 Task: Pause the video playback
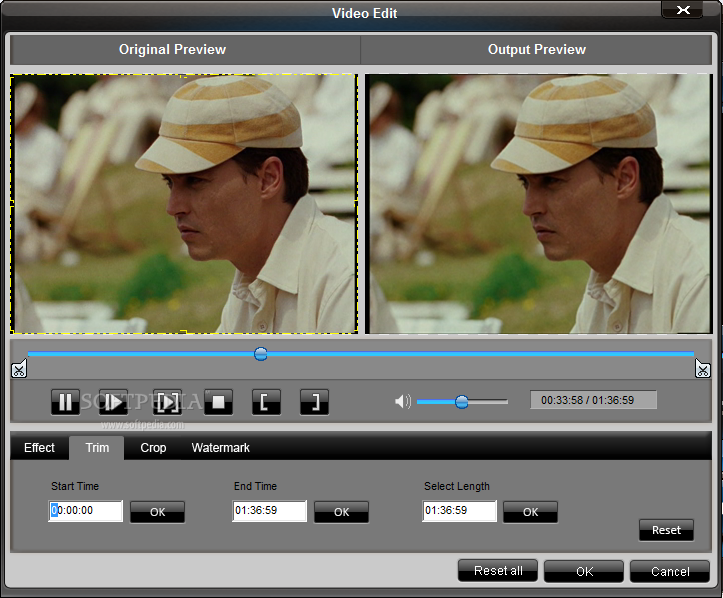[x=65, y=402]
